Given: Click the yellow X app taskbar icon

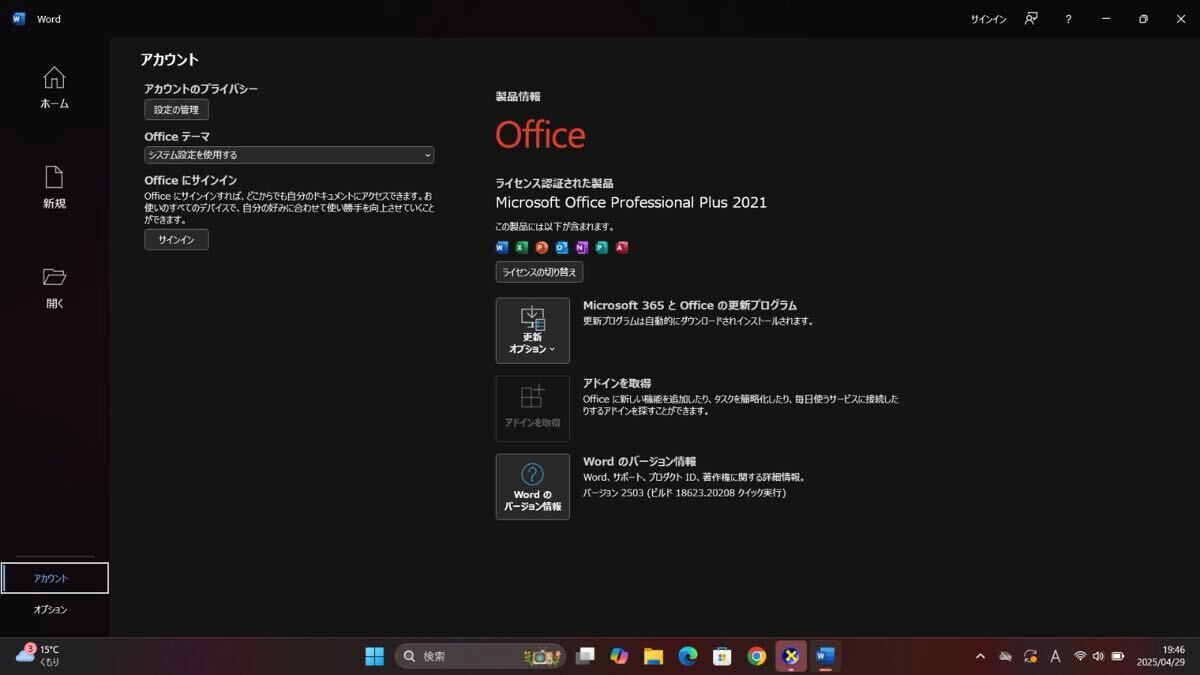Looking at the screenshot, I should (x=791, y=656).
